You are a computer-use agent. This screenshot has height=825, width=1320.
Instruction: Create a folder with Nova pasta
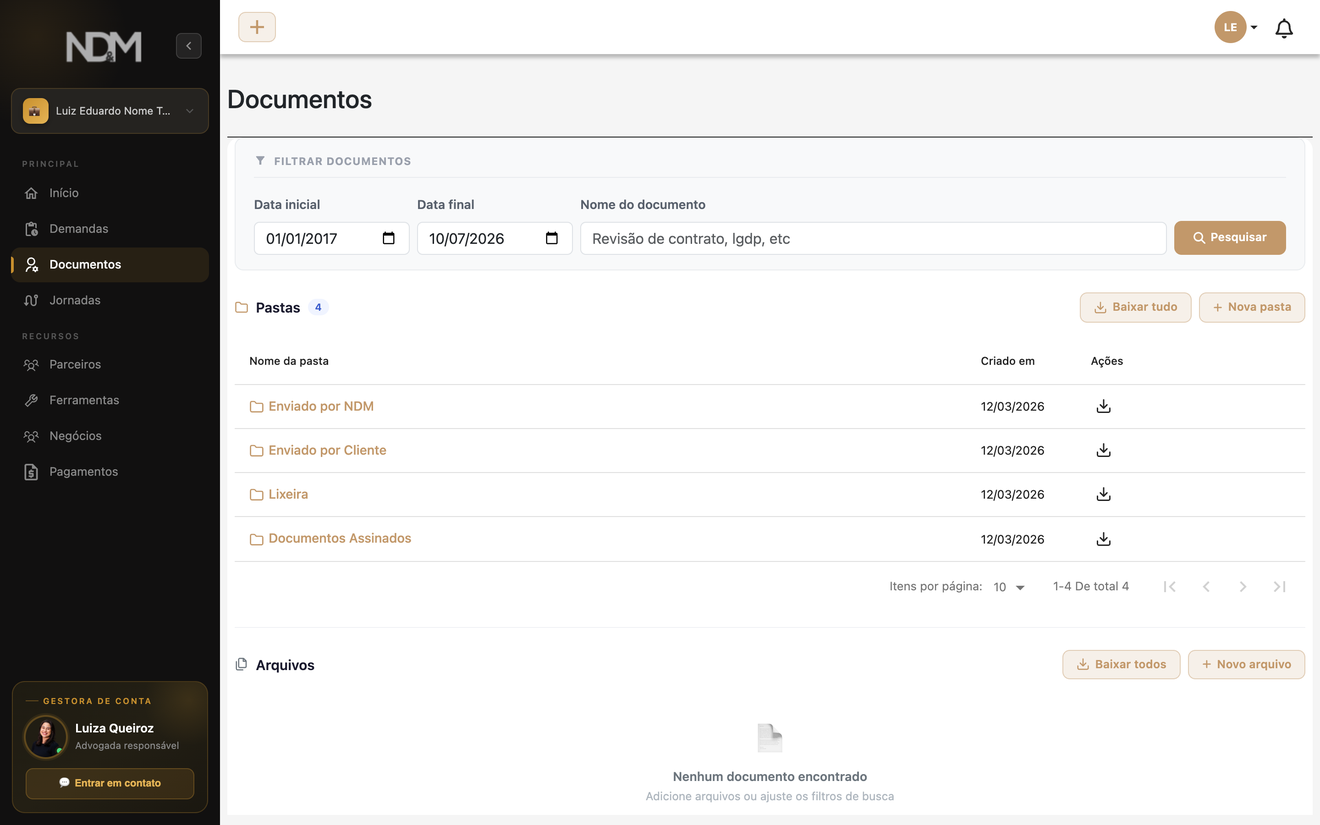[x=1252, y=307]
